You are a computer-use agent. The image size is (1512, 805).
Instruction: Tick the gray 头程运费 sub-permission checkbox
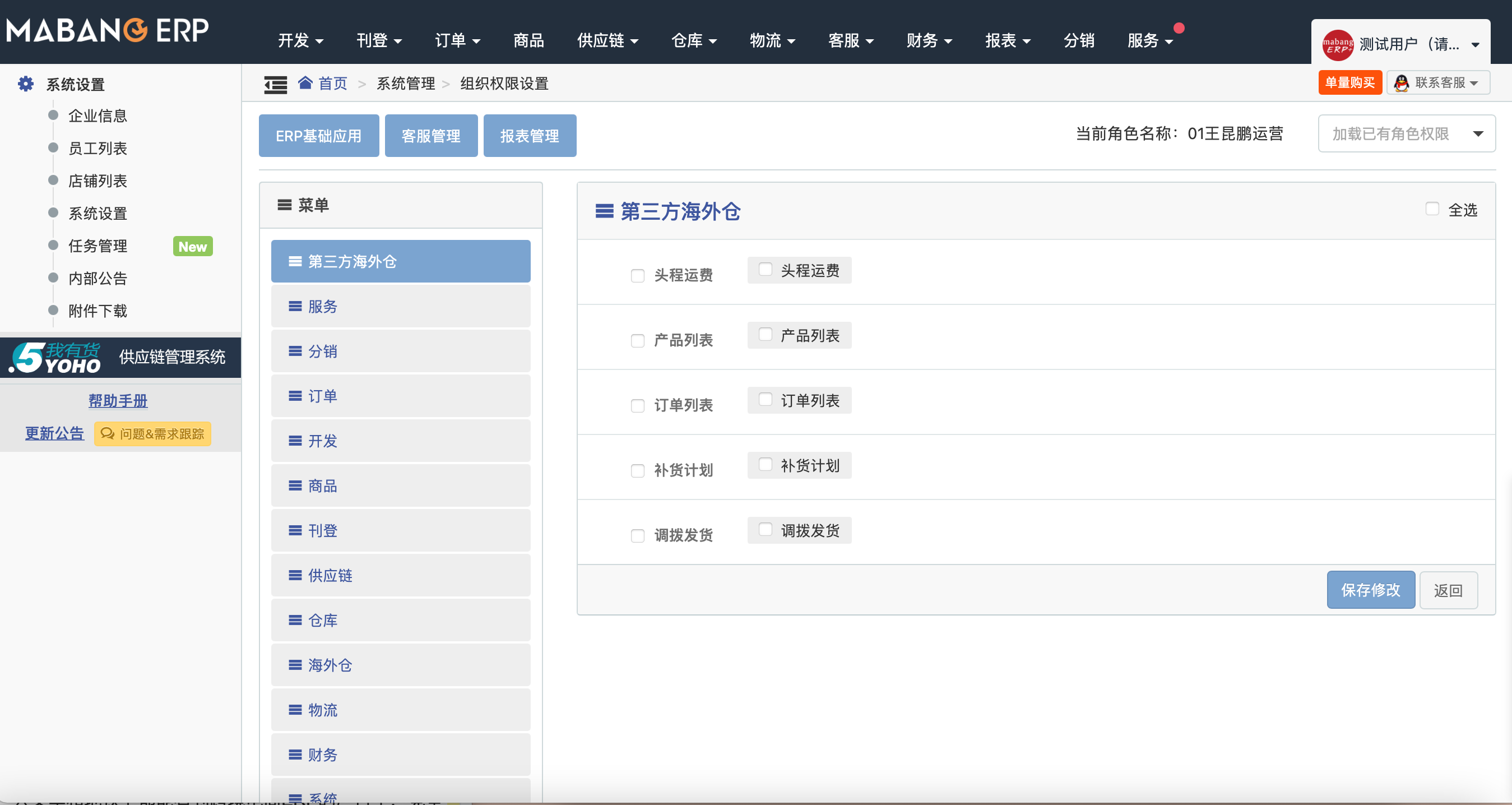point(766,270)
